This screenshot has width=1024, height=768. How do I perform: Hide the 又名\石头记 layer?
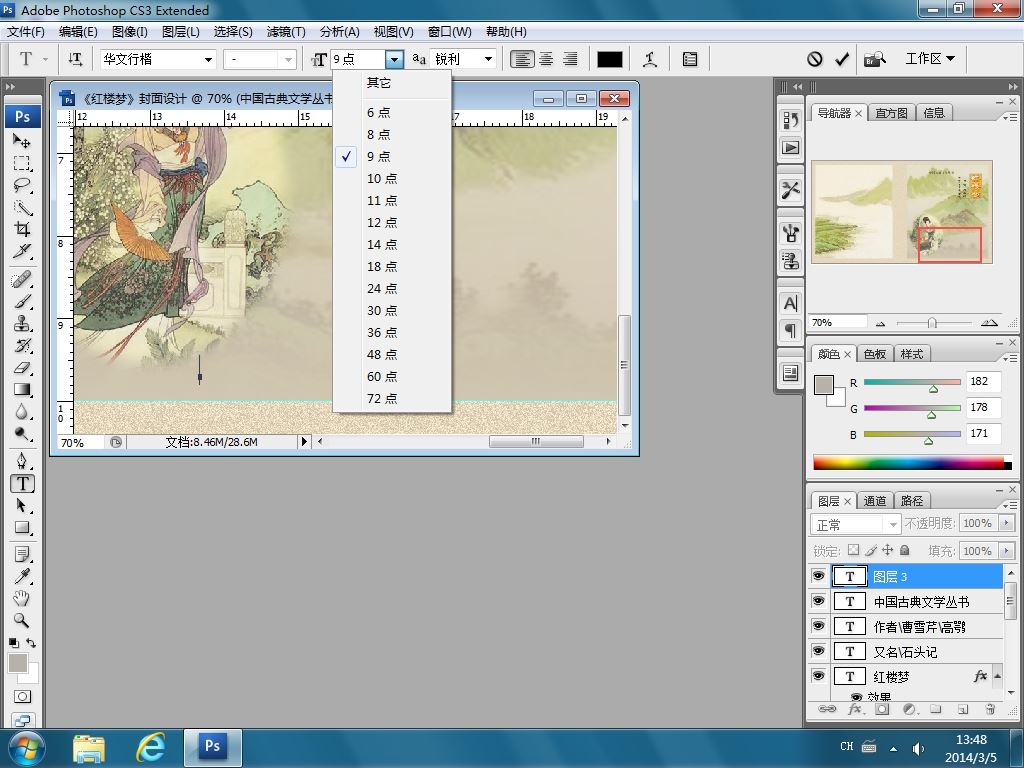[x=818, y=651]
